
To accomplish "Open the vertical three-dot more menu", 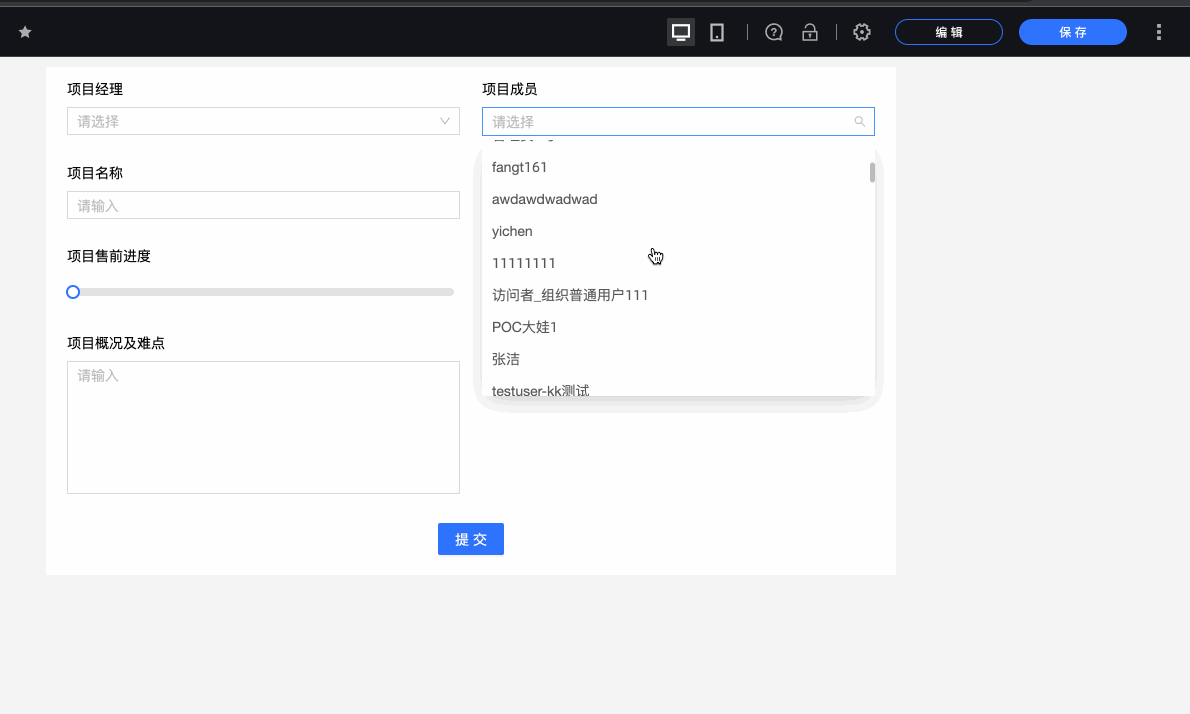I will [1158, 32].
